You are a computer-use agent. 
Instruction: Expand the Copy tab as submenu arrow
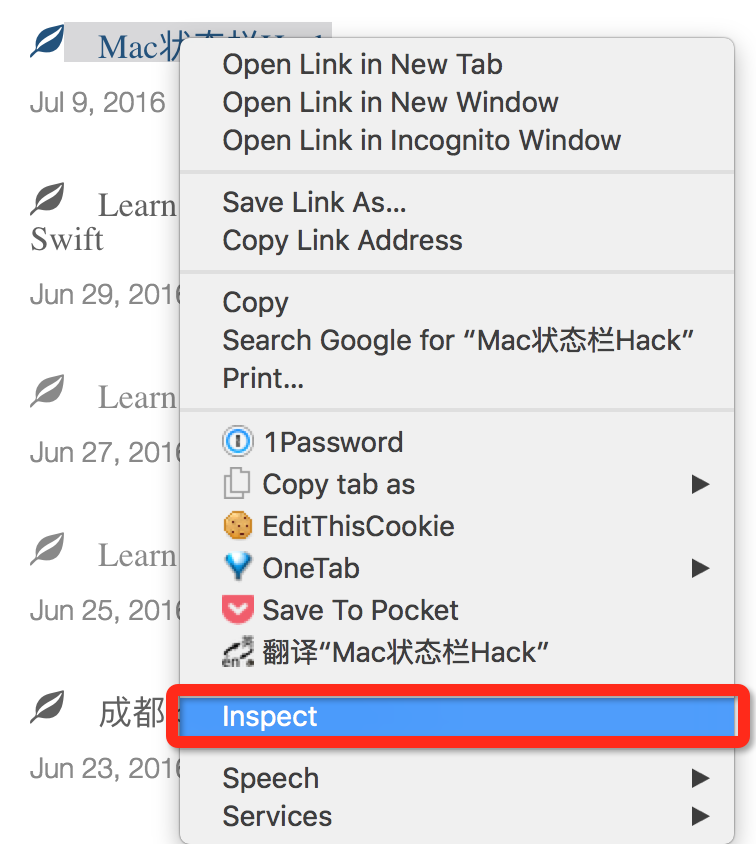700,484
